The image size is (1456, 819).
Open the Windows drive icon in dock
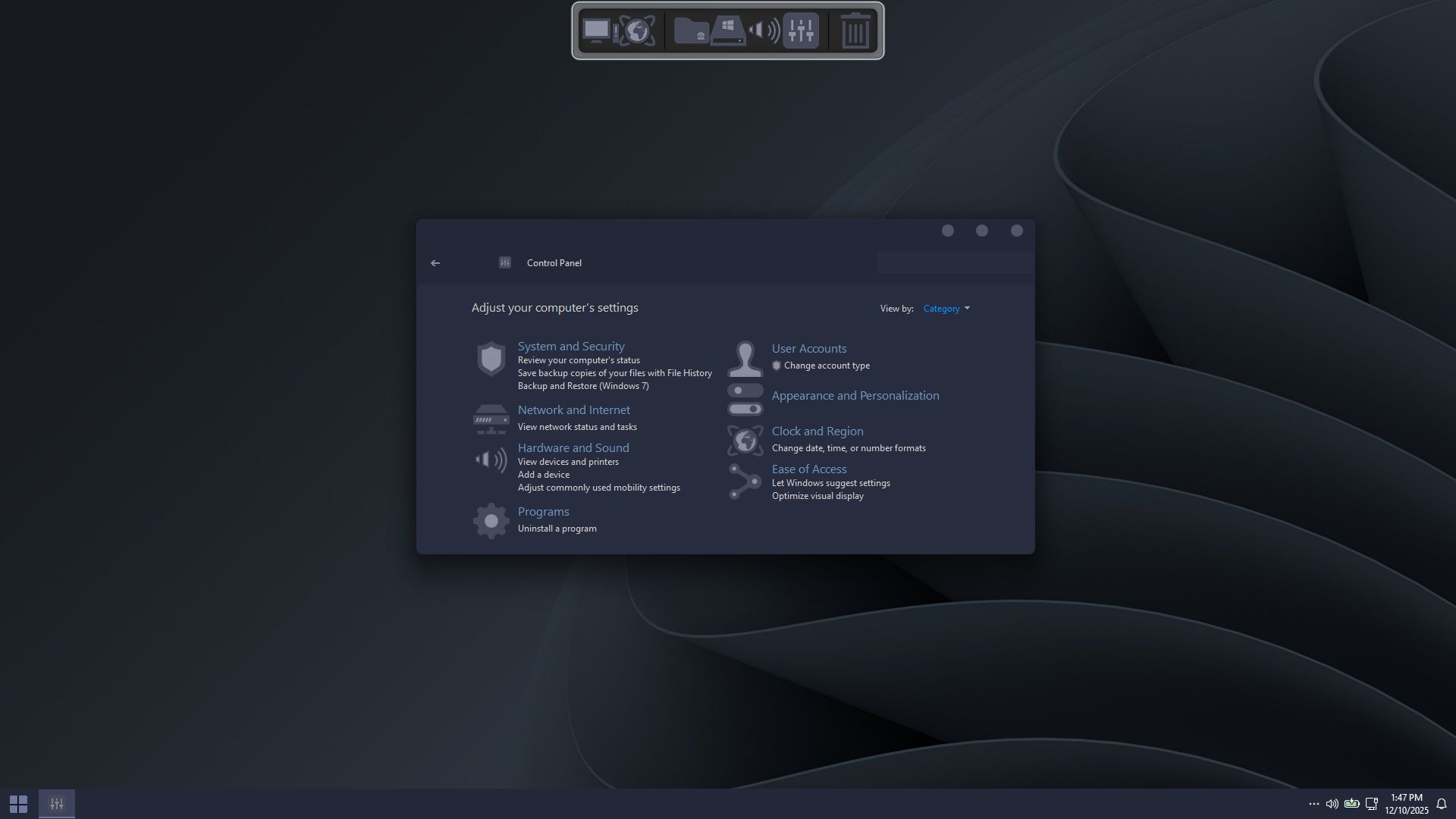click(x=728, y=31)
